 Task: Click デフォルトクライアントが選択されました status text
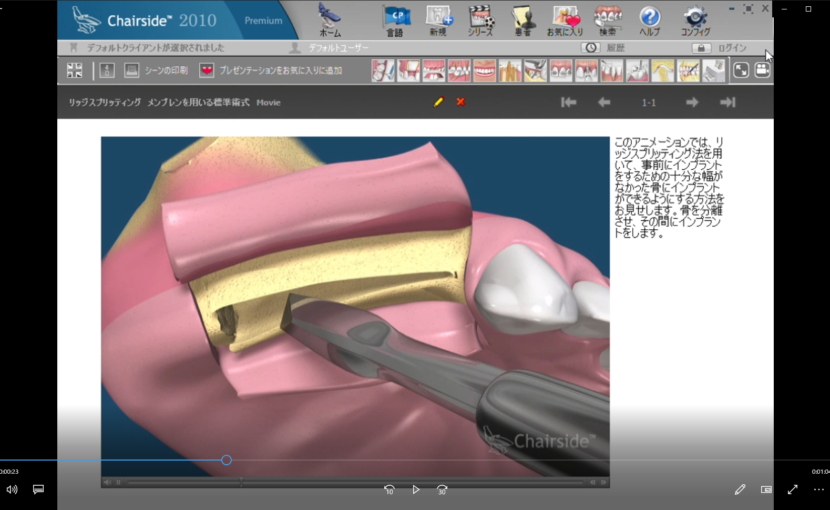[156, 48]
